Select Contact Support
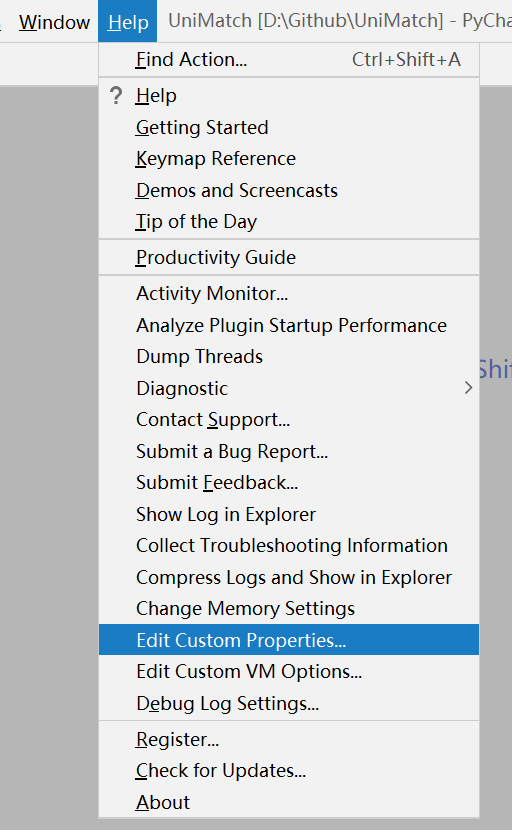Viewport: 512px width, 830px height. pyautogui.click(x=289, y=419)
